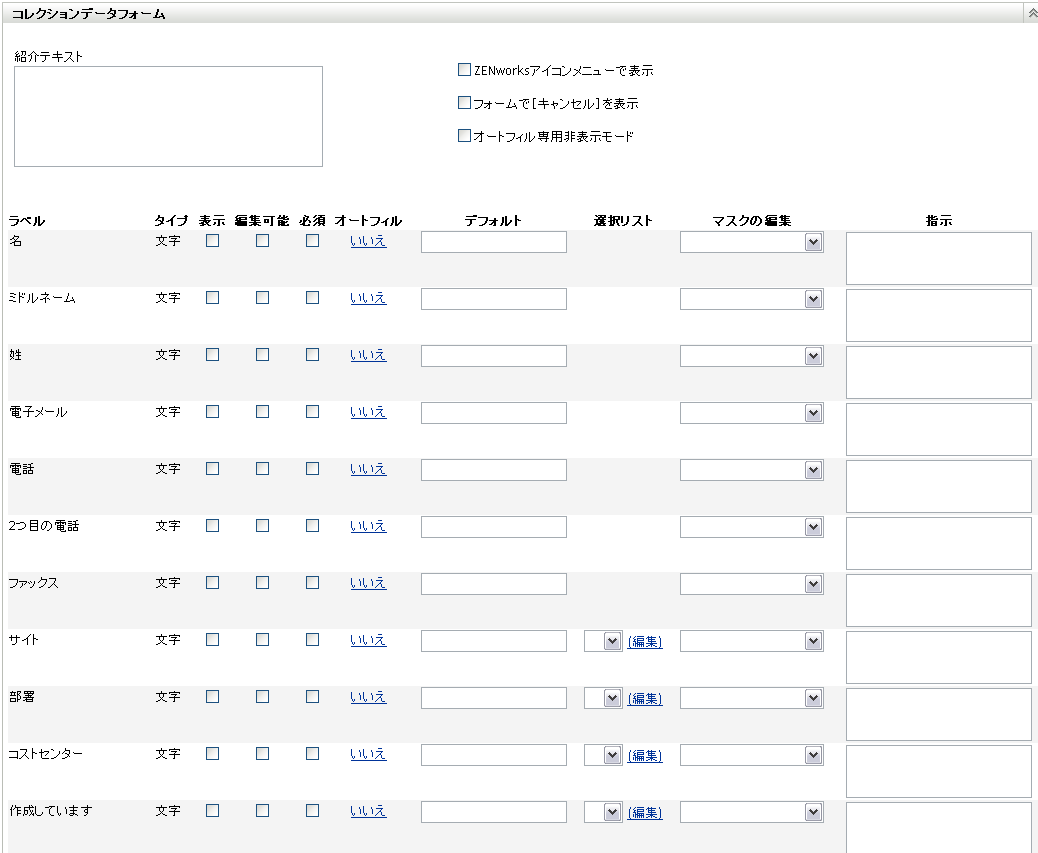This screenshot has height=853, width=1038.
Task: Focus the デフォルト field for 名
Action: 493,242
